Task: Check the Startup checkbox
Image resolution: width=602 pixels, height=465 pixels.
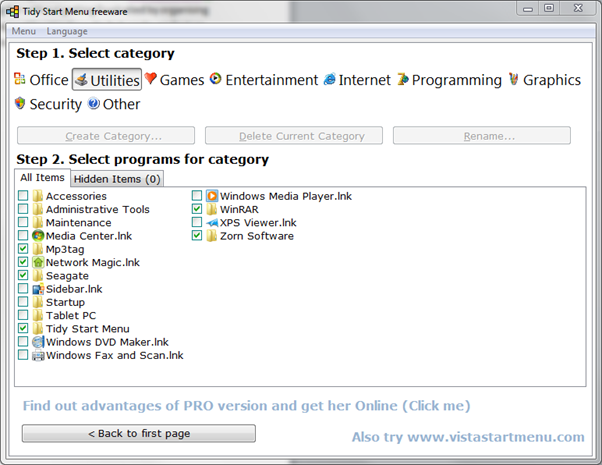Action: tap(23, 302)
